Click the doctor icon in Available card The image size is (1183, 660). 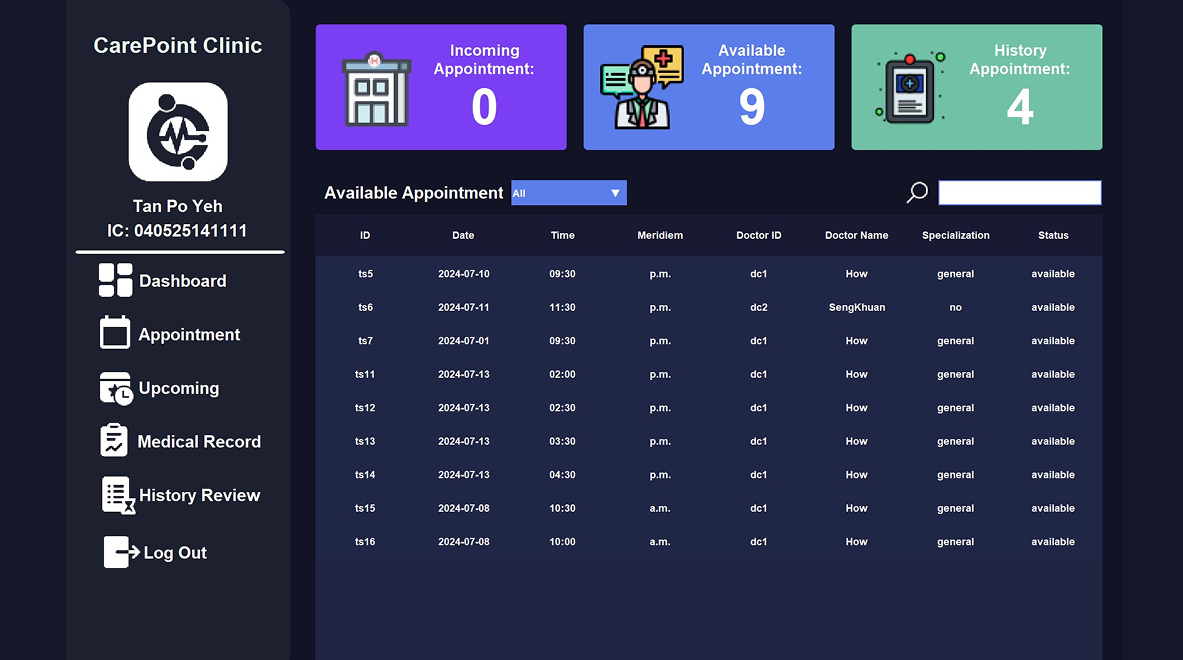(642, 87)
